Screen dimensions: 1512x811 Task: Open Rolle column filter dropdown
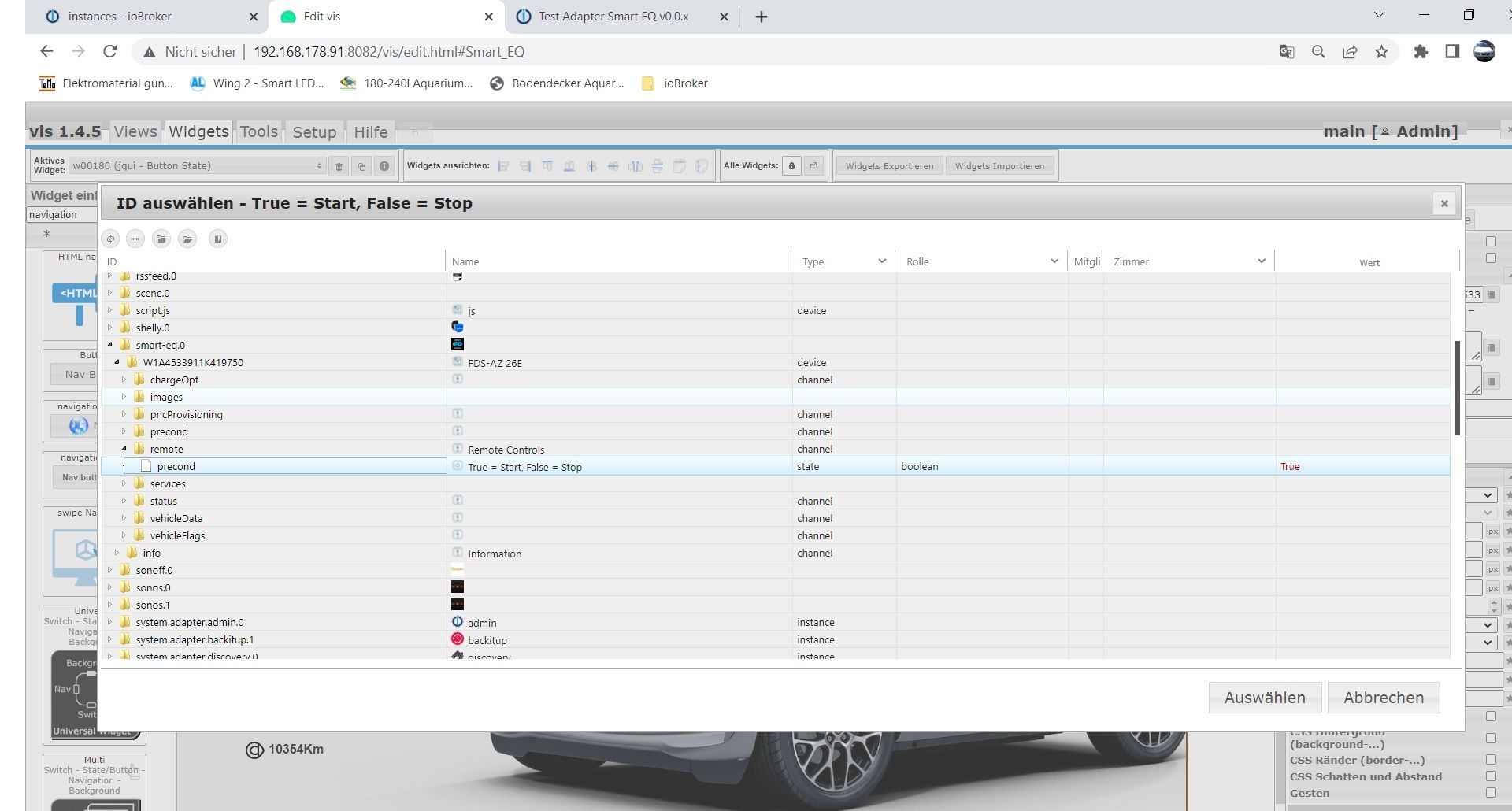click(x=1054, y=261)
